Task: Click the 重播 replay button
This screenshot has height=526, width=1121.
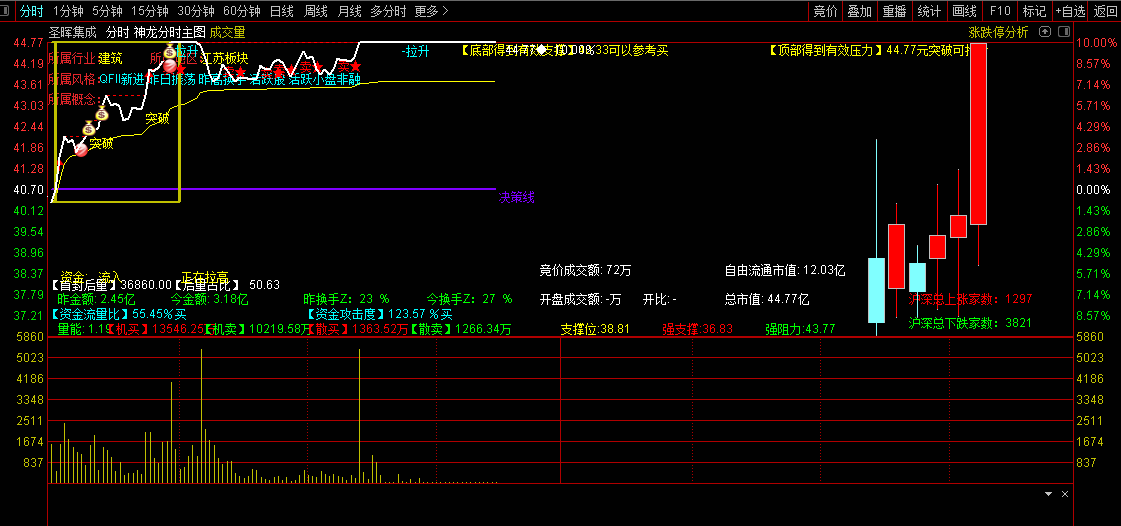Action: click(x=894, y=11)
